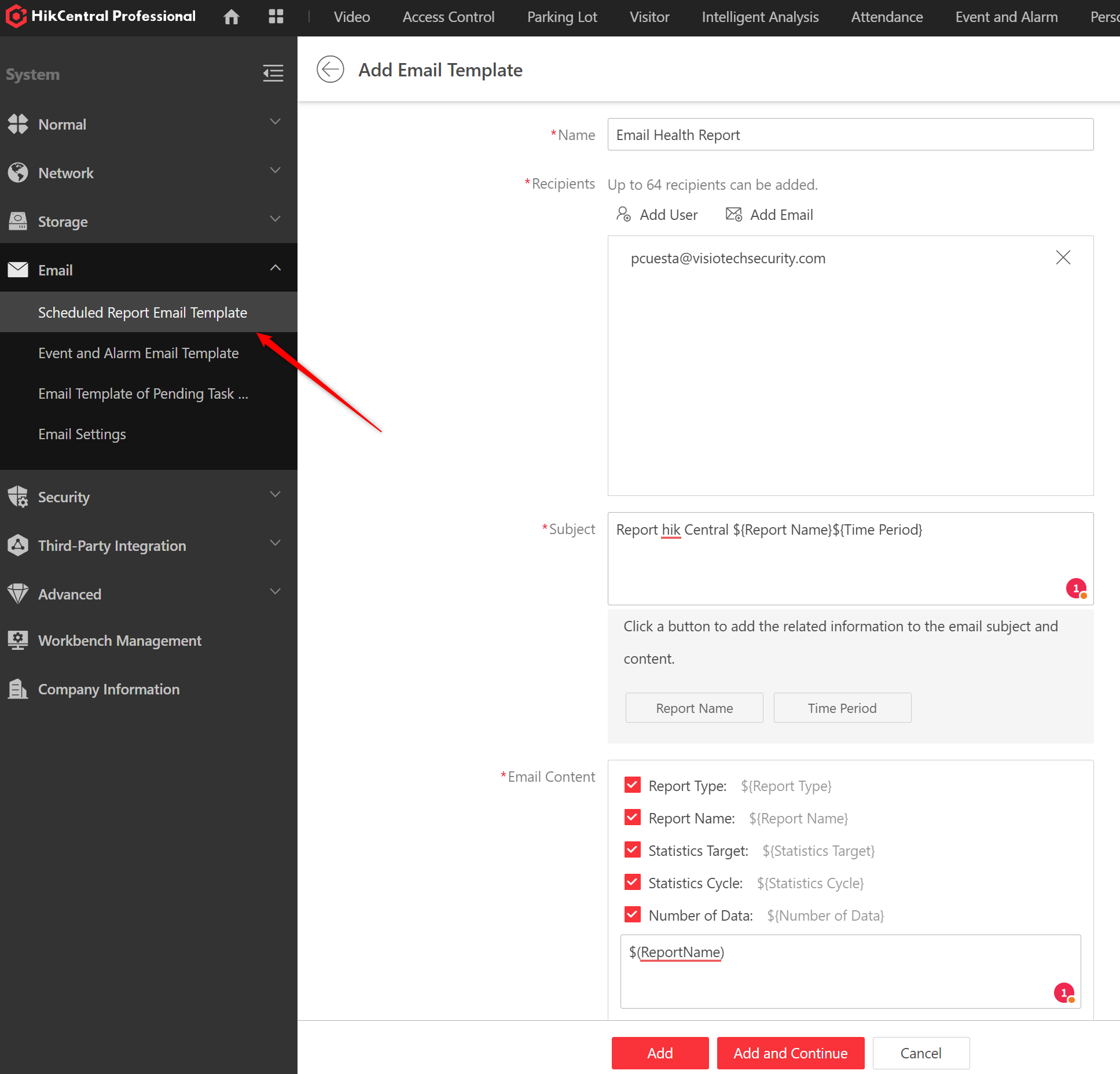Open the Access Control tab

[x=449, y=17]
